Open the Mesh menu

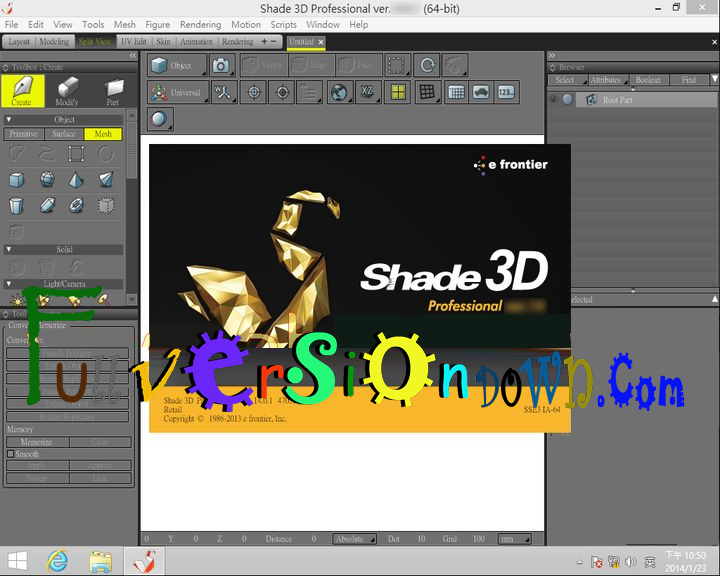pyautogui.click(x=124, y=25)
